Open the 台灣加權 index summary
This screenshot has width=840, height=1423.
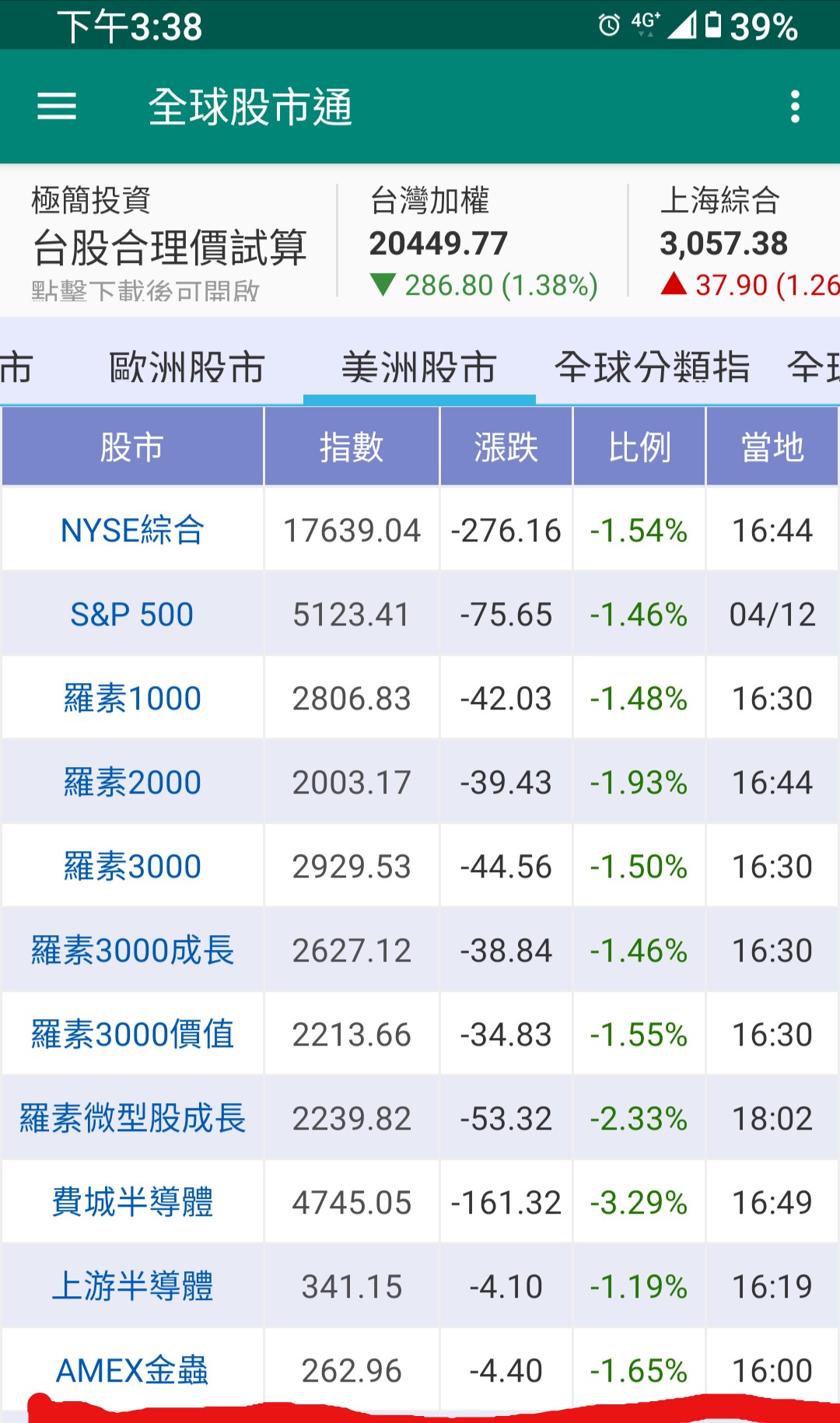point(482,241)
